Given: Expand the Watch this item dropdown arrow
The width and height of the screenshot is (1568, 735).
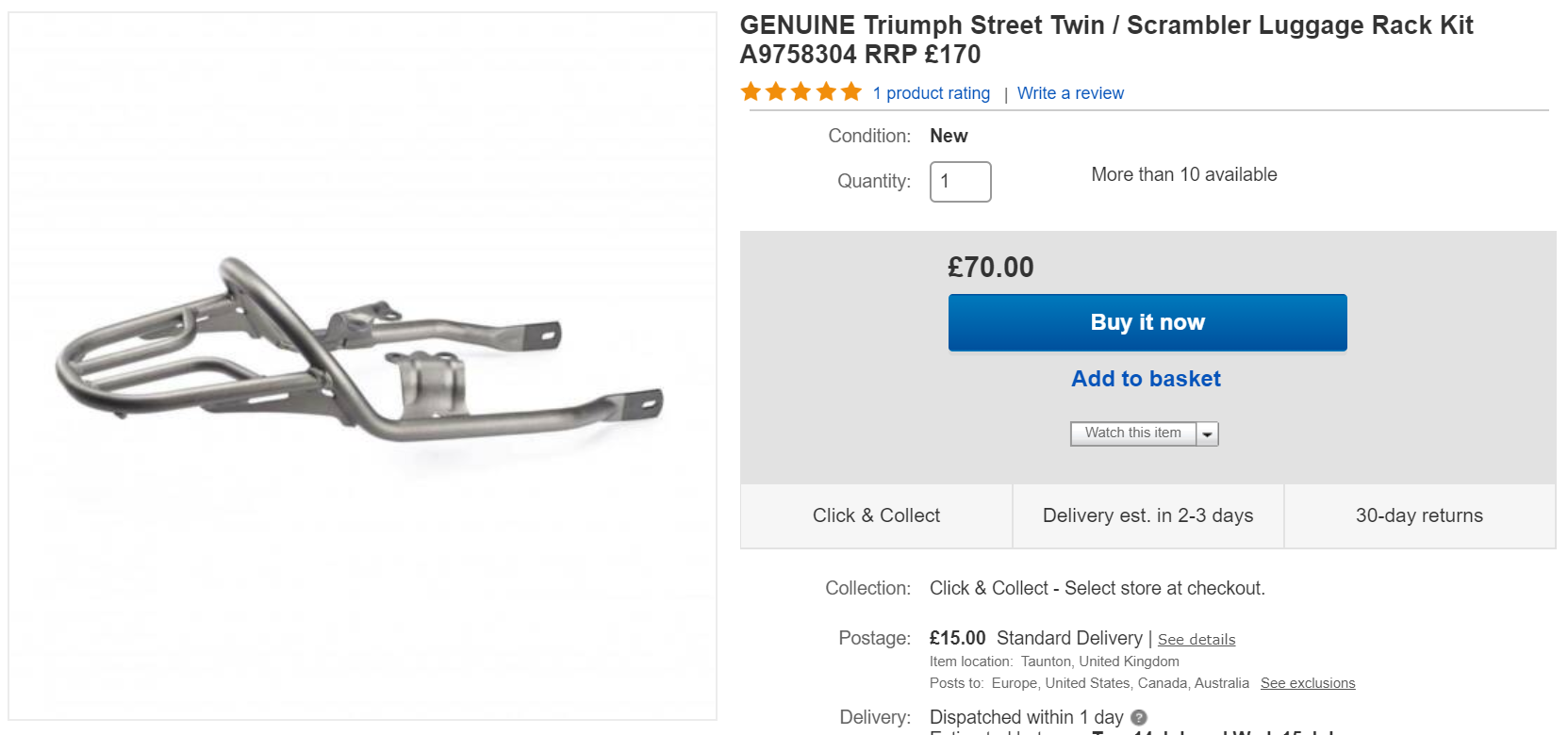Looking at the screenshot, I should click(1208, 433).
